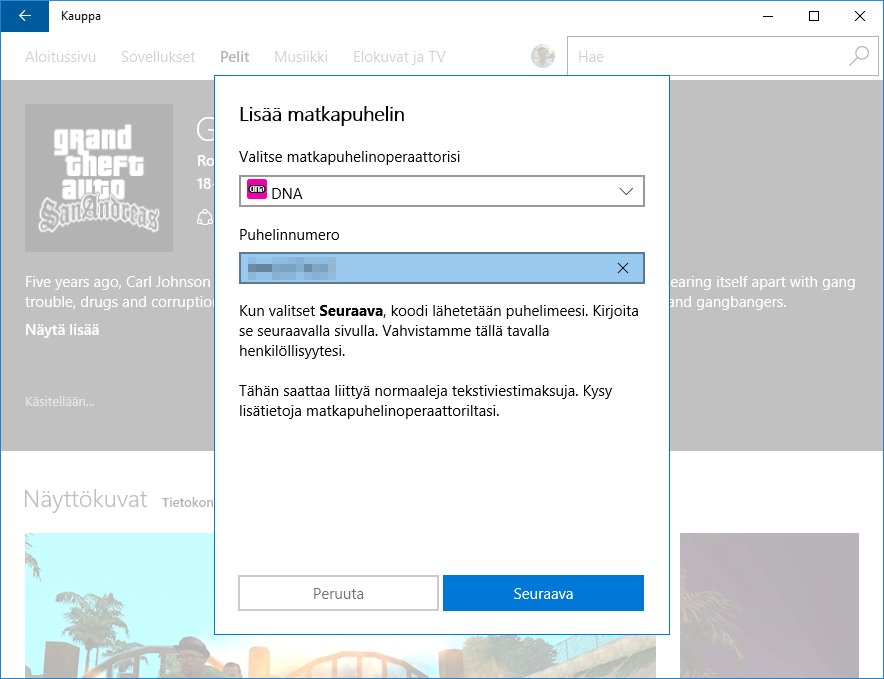Maximize the Kauppa window
The width and height of the screenshot is (884, 679).
tap(814, 16)
